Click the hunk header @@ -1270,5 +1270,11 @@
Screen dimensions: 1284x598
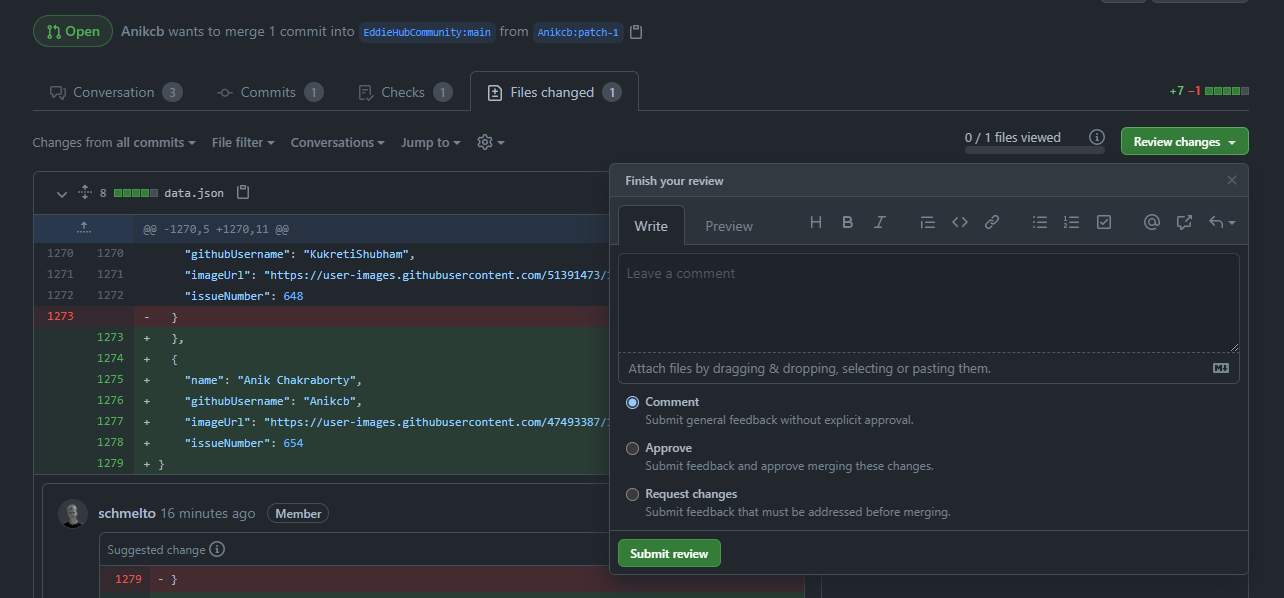216,229
